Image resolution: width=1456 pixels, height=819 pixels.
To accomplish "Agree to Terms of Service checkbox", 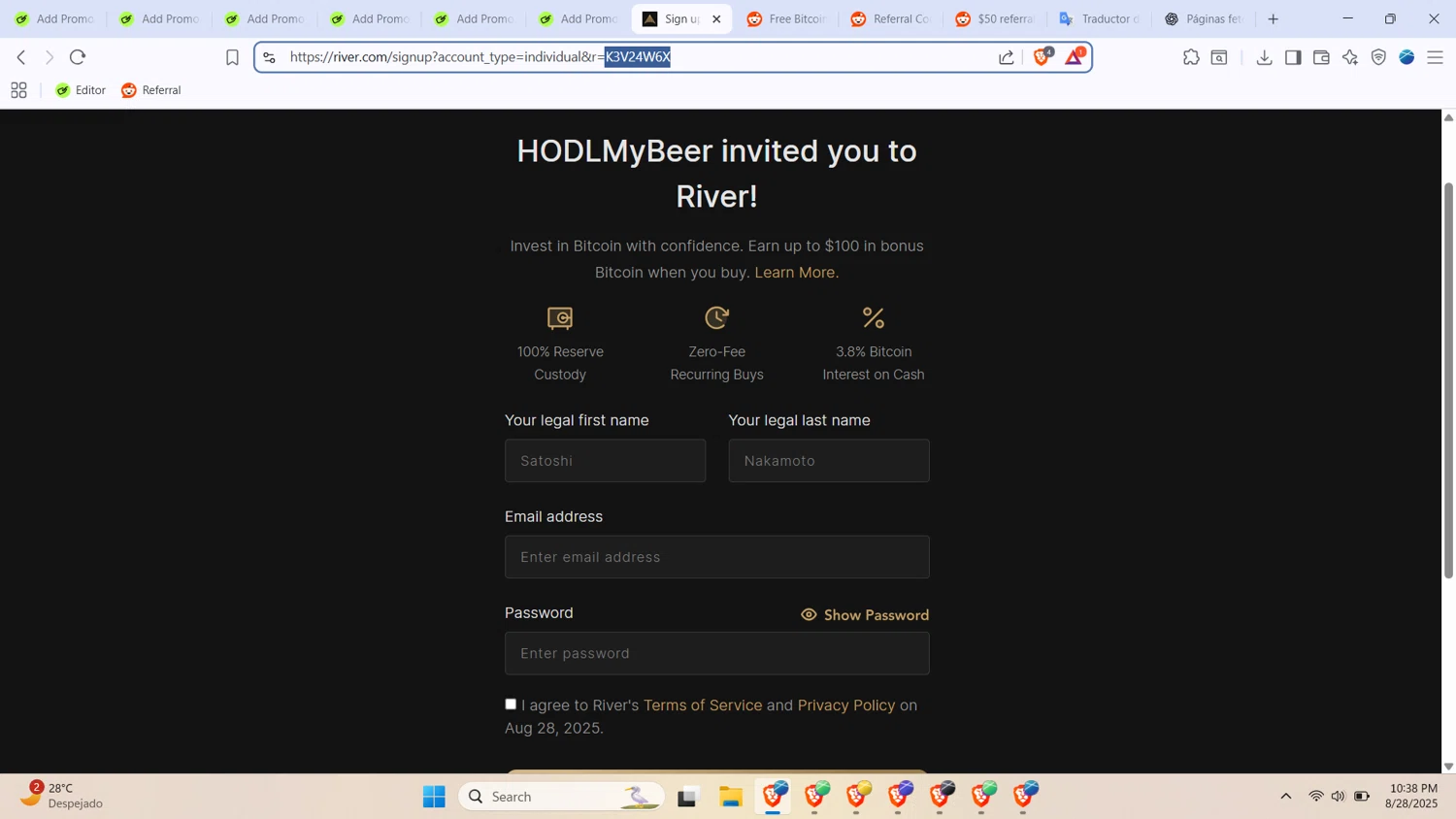I will coord(511,704).
